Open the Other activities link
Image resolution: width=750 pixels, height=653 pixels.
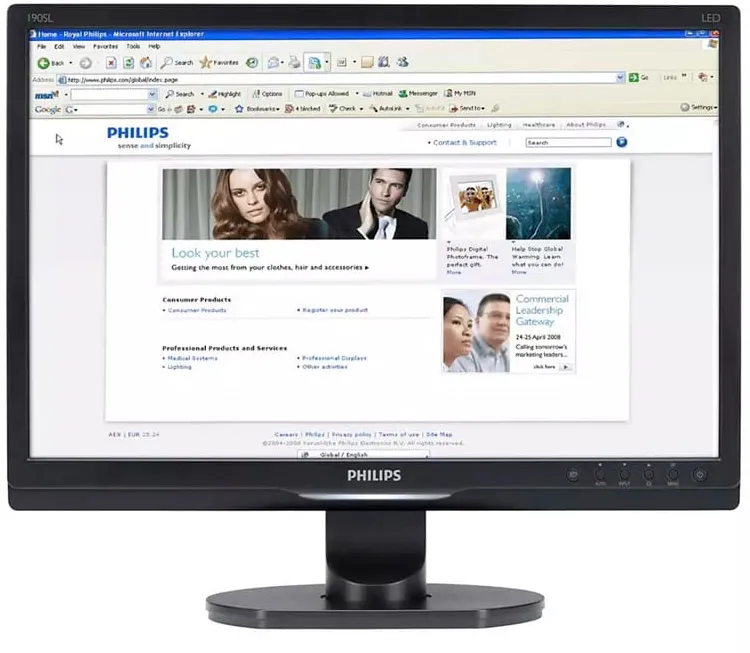pos(325,367)
